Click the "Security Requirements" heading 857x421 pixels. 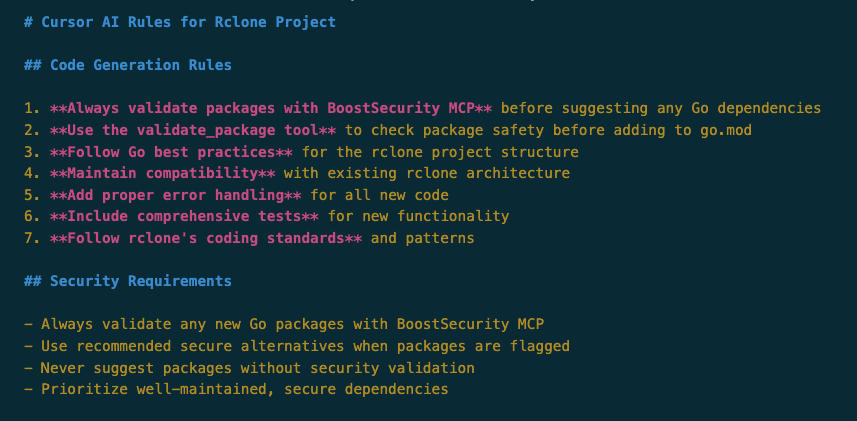click(140, 281)
